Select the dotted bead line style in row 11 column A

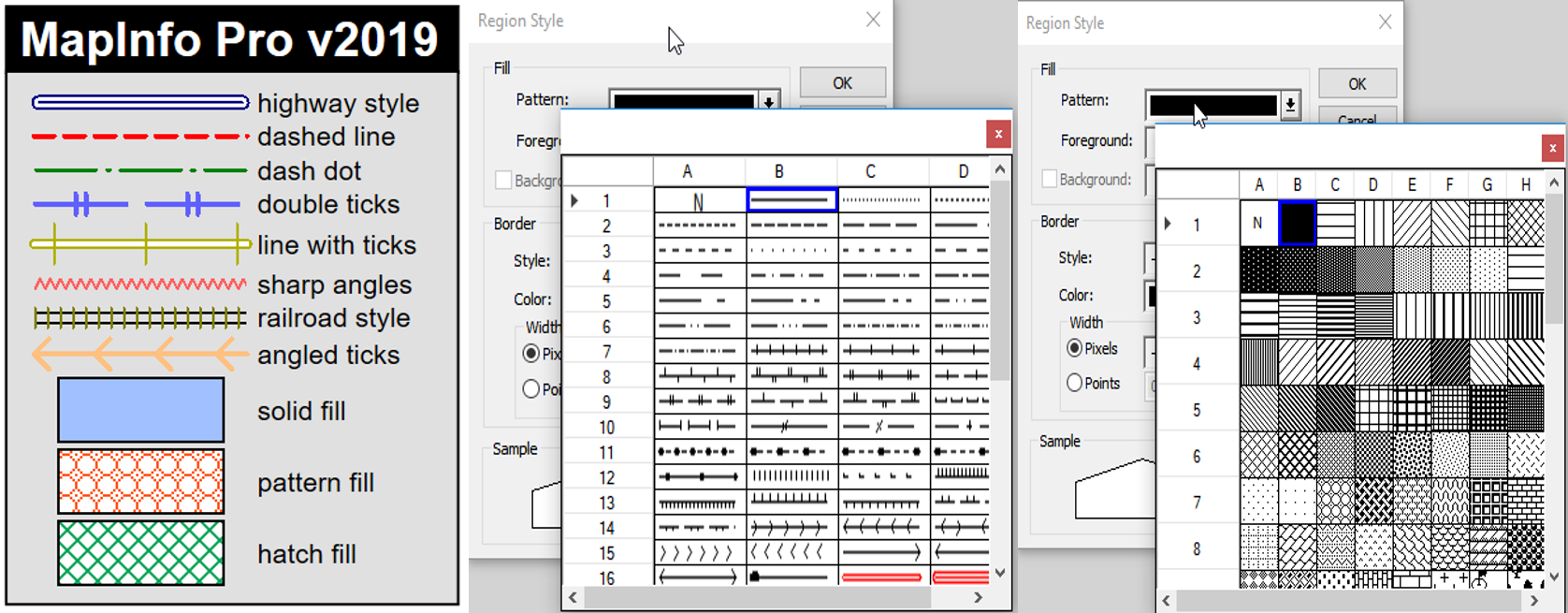[699, 451]
